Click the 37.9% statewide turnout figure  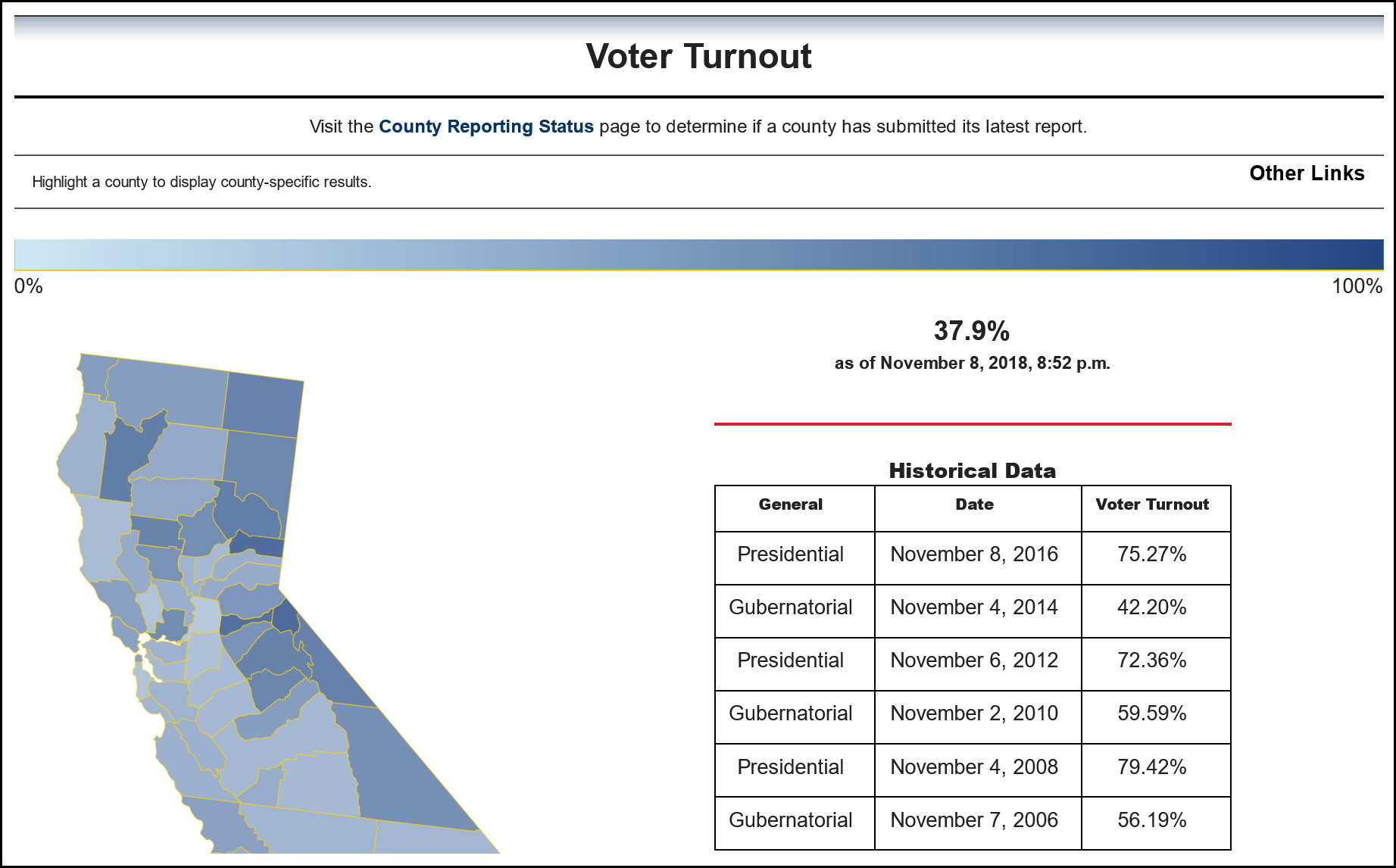coord(972,331)
